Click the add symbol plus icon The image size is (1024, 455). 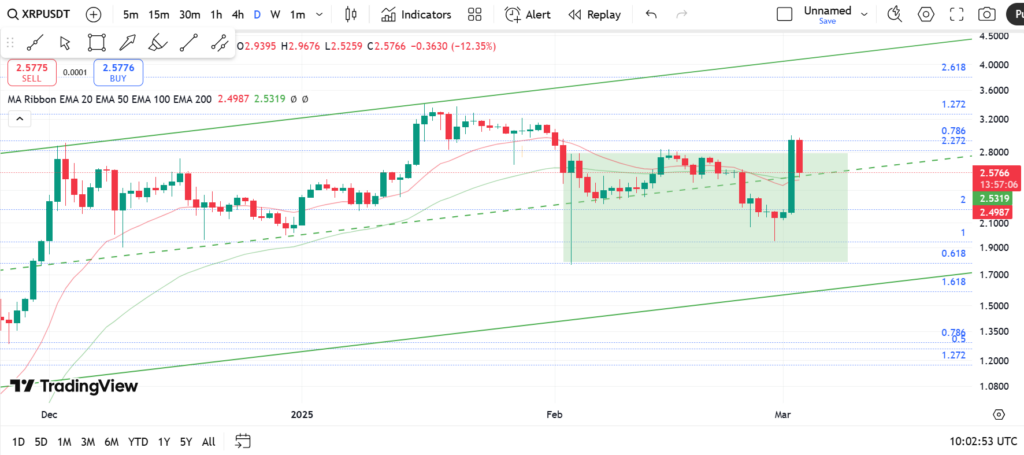pos(93,15)
